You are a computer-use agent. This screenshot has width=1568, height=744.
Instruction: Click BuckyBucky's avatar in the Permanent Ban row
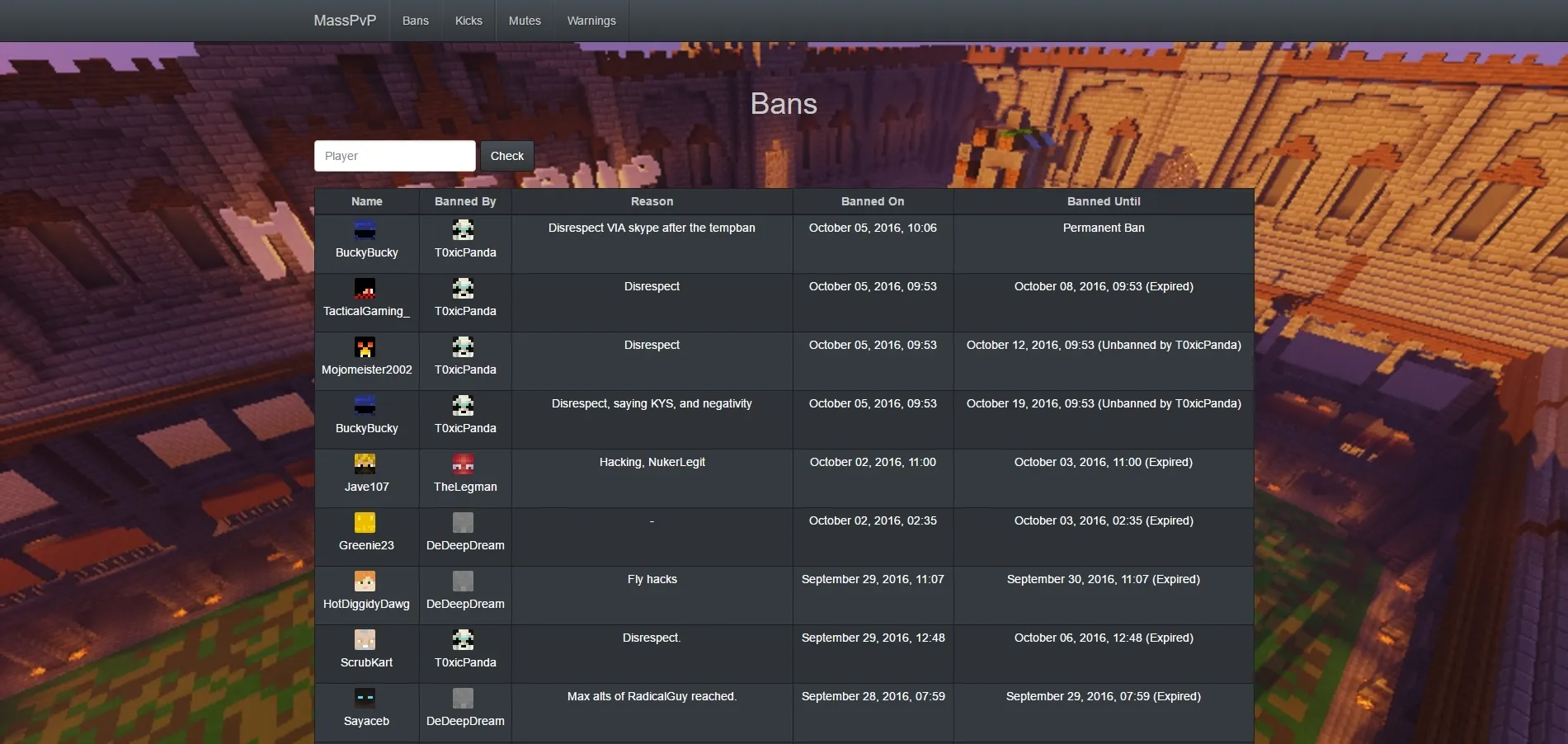click(365, 230)
